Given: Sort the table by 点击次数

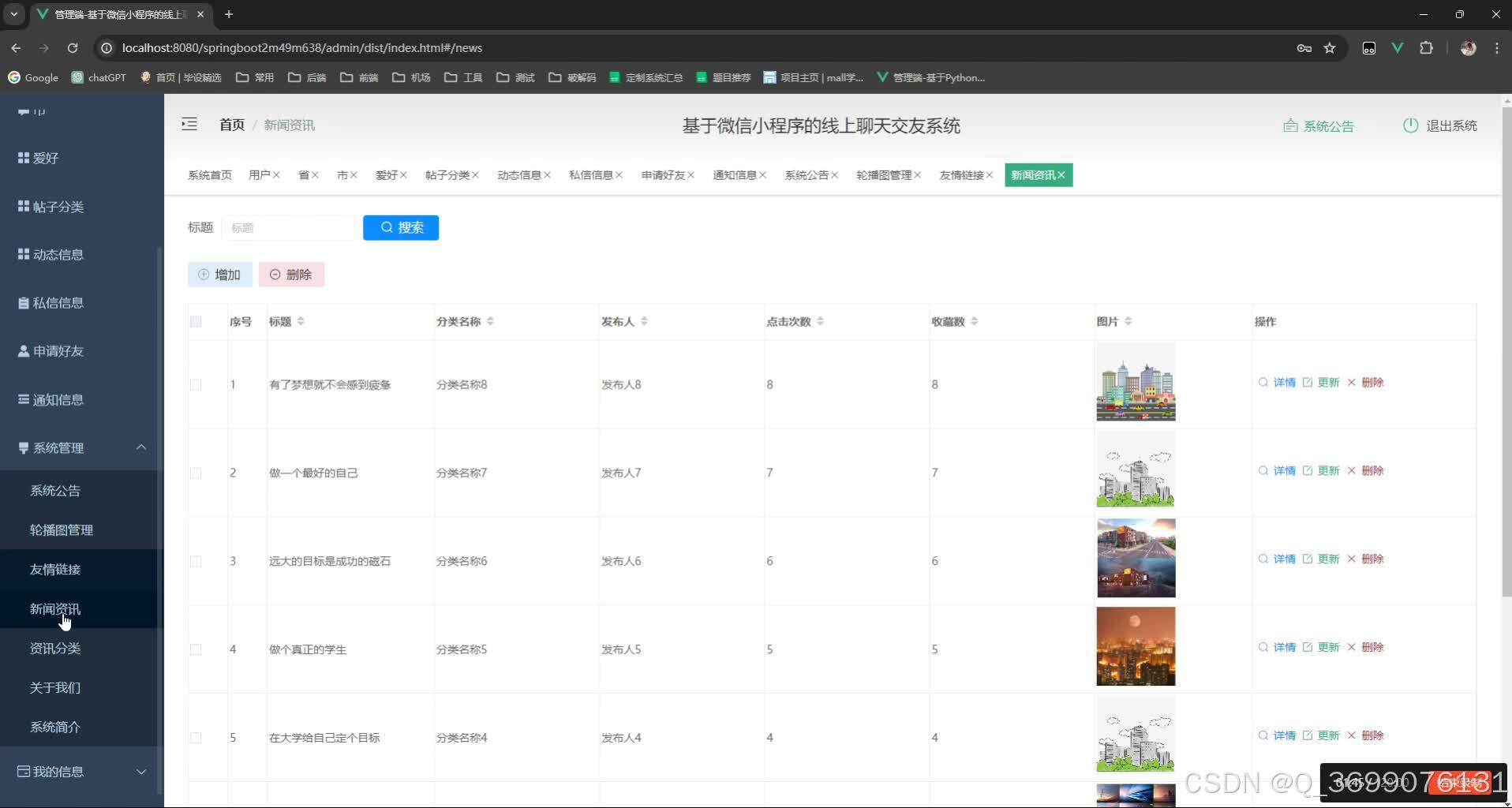Looking at the screenshot, I should (x=821, y=321).
